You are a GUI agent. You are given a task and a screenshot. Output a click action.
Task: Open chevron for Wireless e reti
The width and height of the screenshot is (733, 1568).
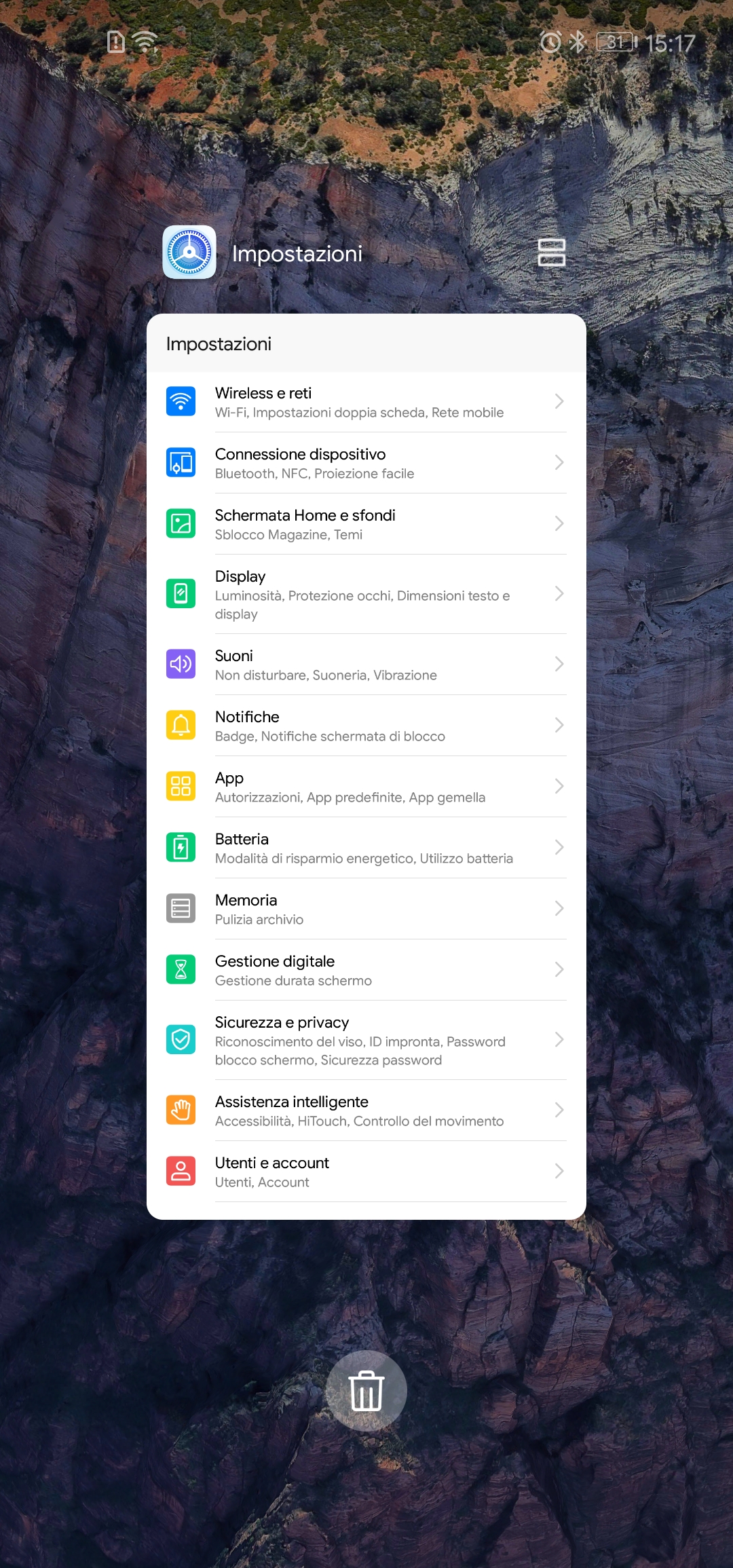click(x=559, y=401)
